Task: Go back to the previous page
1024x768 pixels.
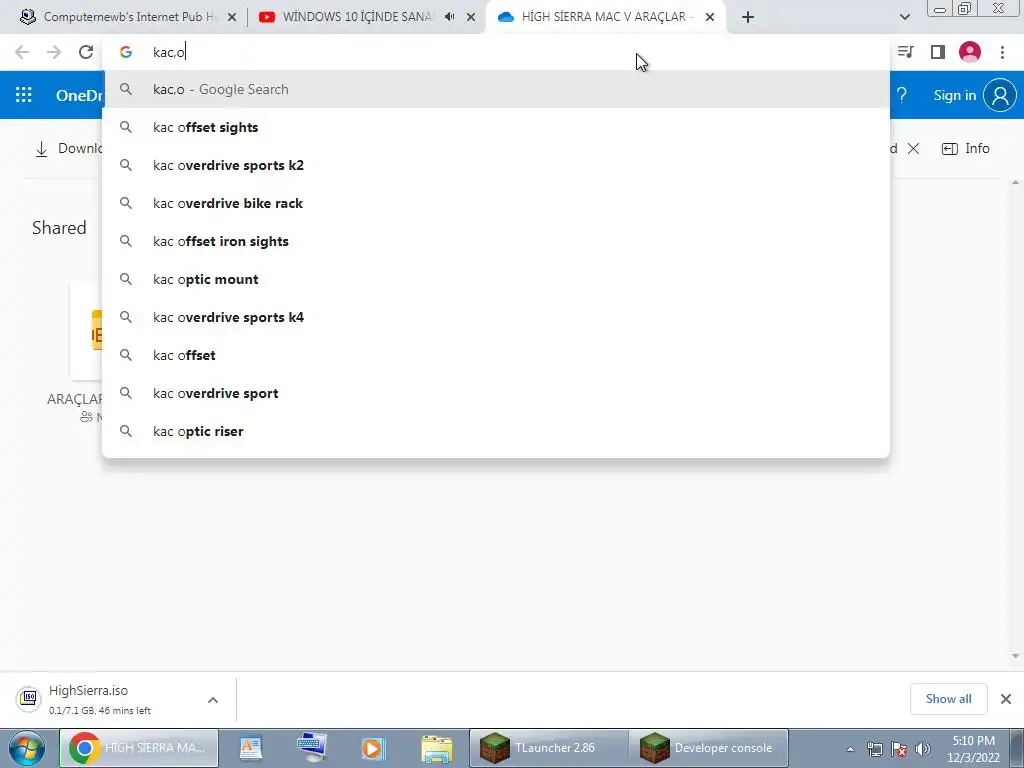Action: tap(22, 52)
